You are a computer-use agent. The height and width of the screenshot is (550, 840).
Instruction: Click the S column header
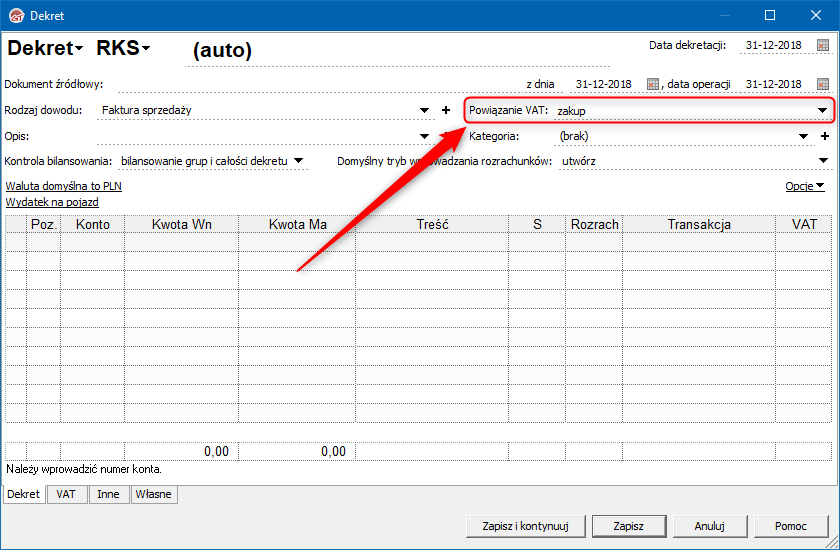(x=537, y=224)
